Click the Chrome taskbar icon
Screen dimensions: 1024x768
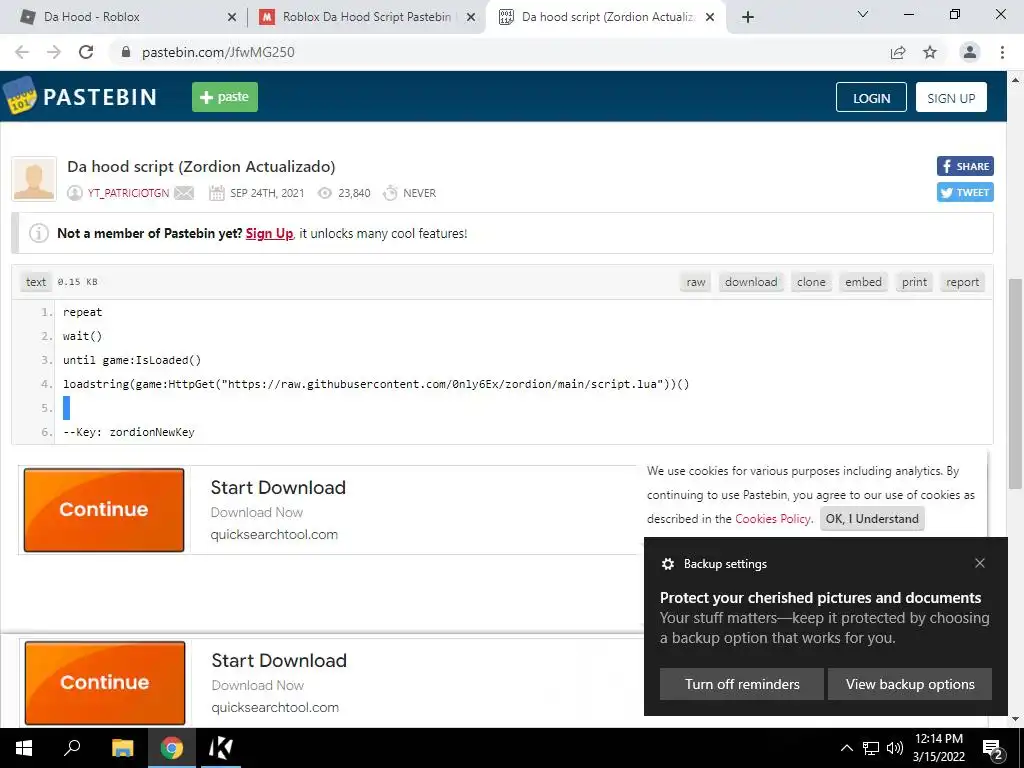pyautogui.click(x=172, y=748)
